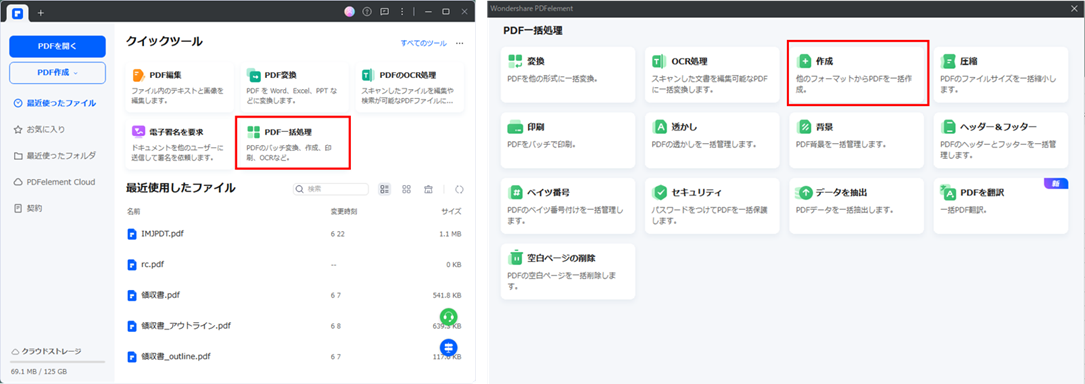Click the help question mark icon
Viewport: 1085px width, 384px height.
pyautogui.click(x=367, y=12)
